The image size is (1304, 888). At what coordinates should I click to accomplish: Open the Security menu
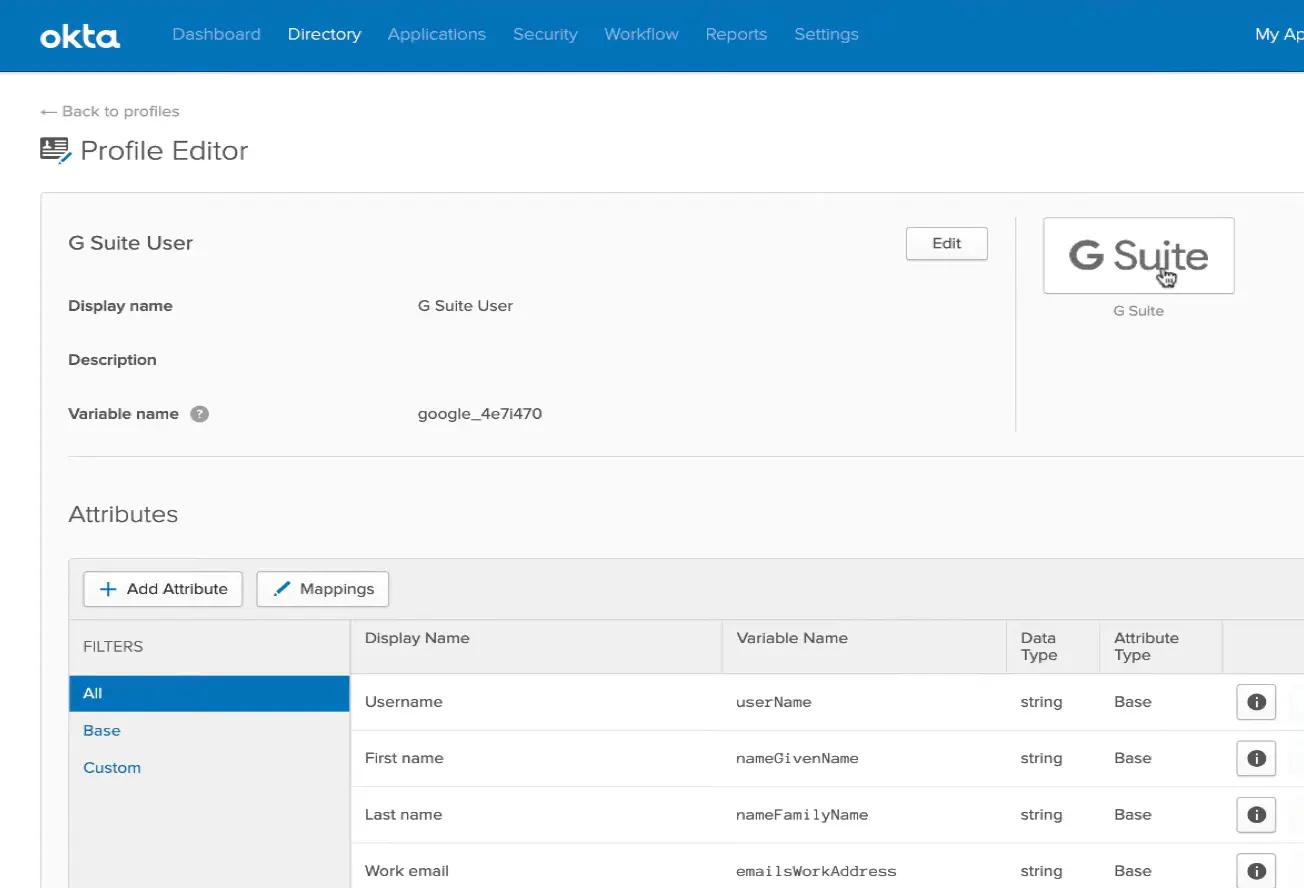(x=545, y=34)
